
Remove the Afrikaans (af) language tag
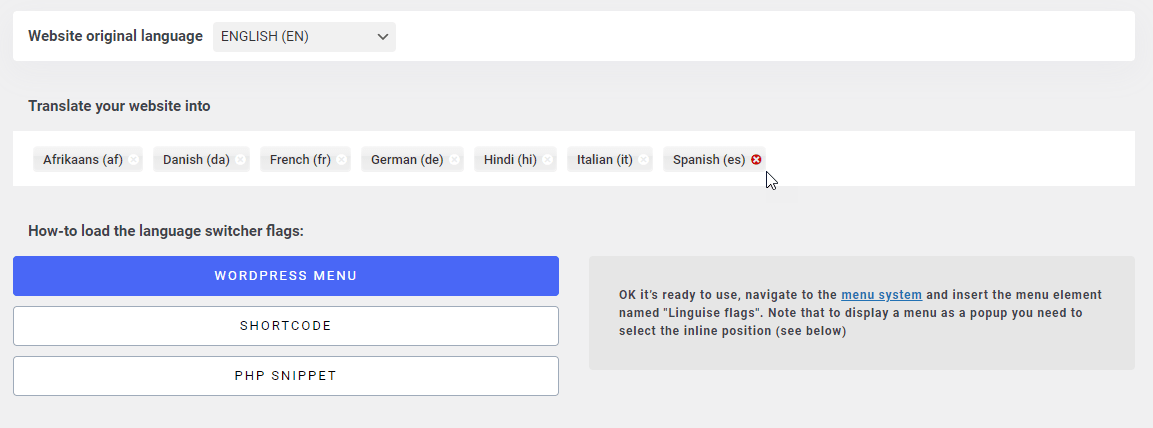134,160
